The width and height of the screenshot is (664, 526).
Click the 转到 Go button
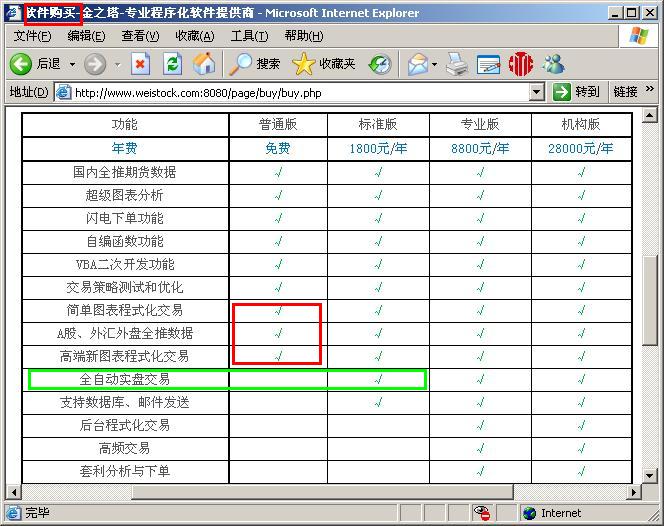click(x=576, y=92)
